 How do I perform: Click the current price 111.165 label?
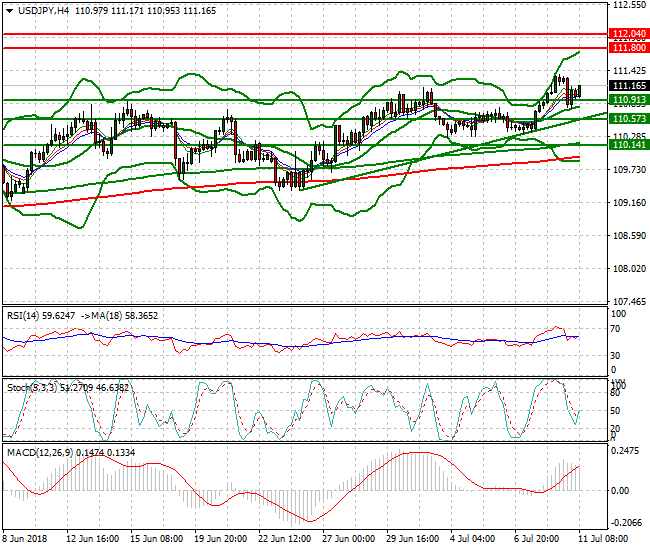tap(628, 86)
